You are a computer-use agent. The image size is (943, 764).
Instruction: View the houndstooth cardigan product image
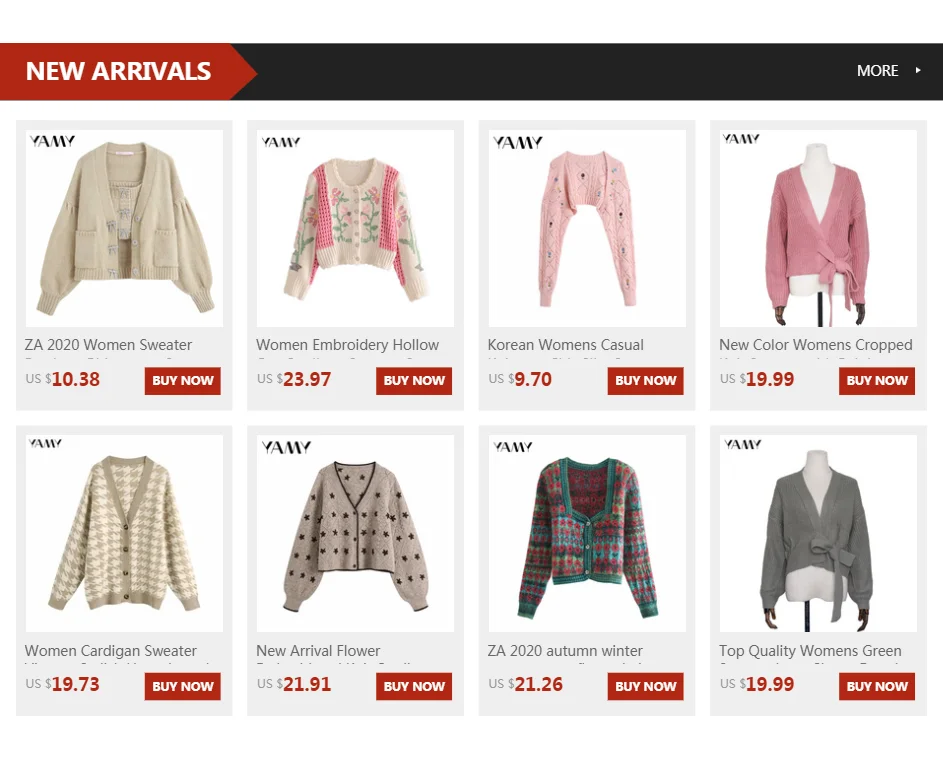tap(124, 534)
